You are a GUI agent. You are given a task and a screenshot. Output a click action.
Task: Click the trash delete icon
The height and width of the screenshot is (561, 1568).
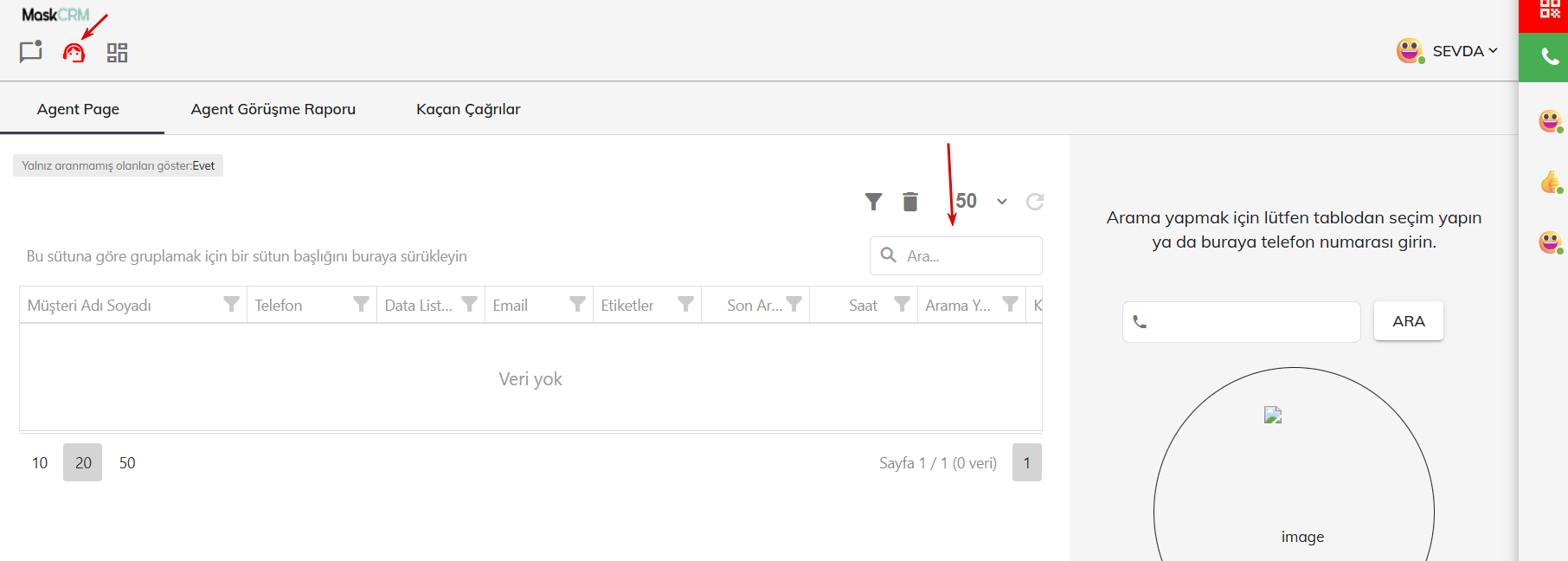click(x=909, y=202)
